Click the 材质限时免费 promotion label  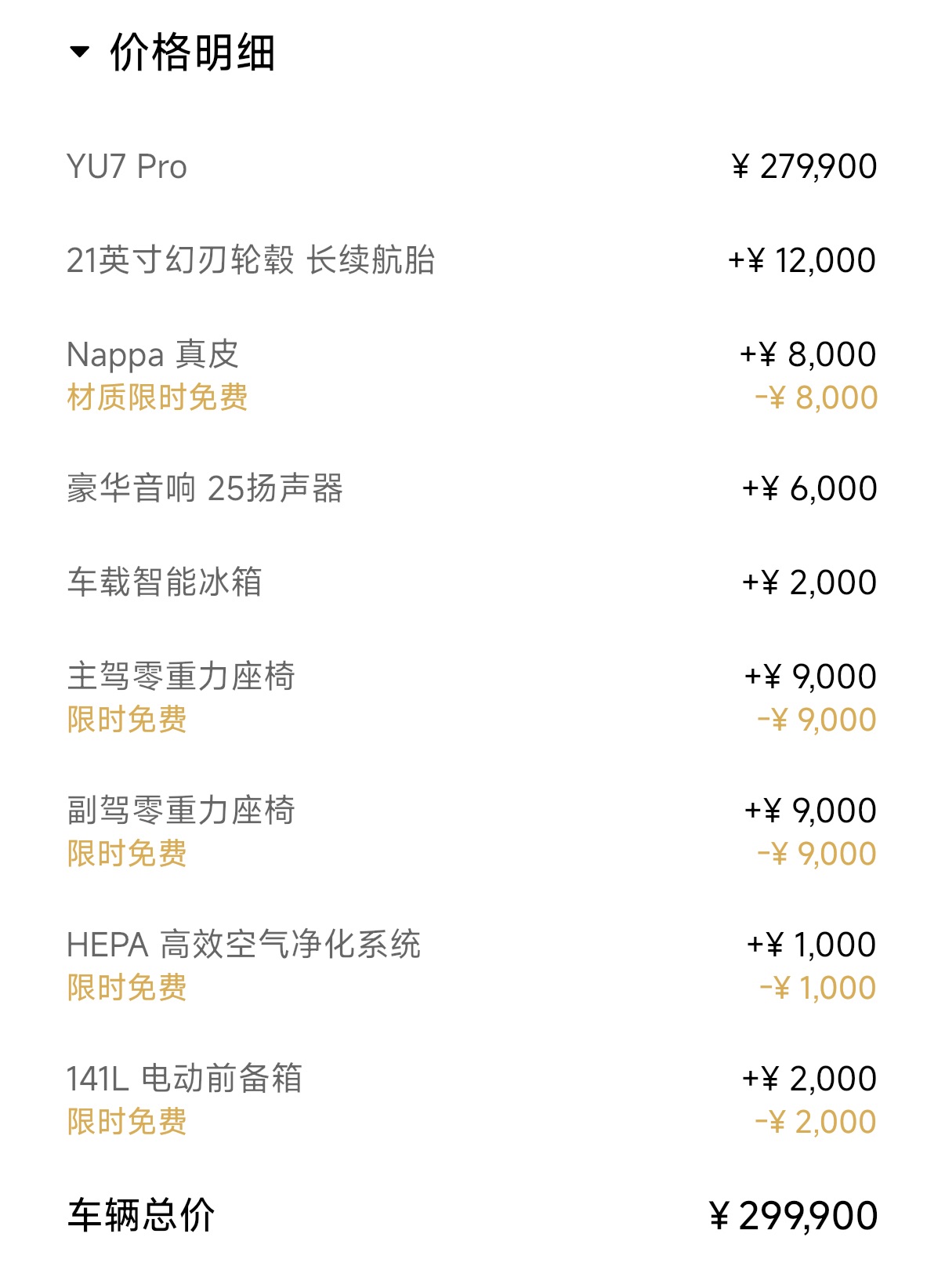[x=157, y=397]
